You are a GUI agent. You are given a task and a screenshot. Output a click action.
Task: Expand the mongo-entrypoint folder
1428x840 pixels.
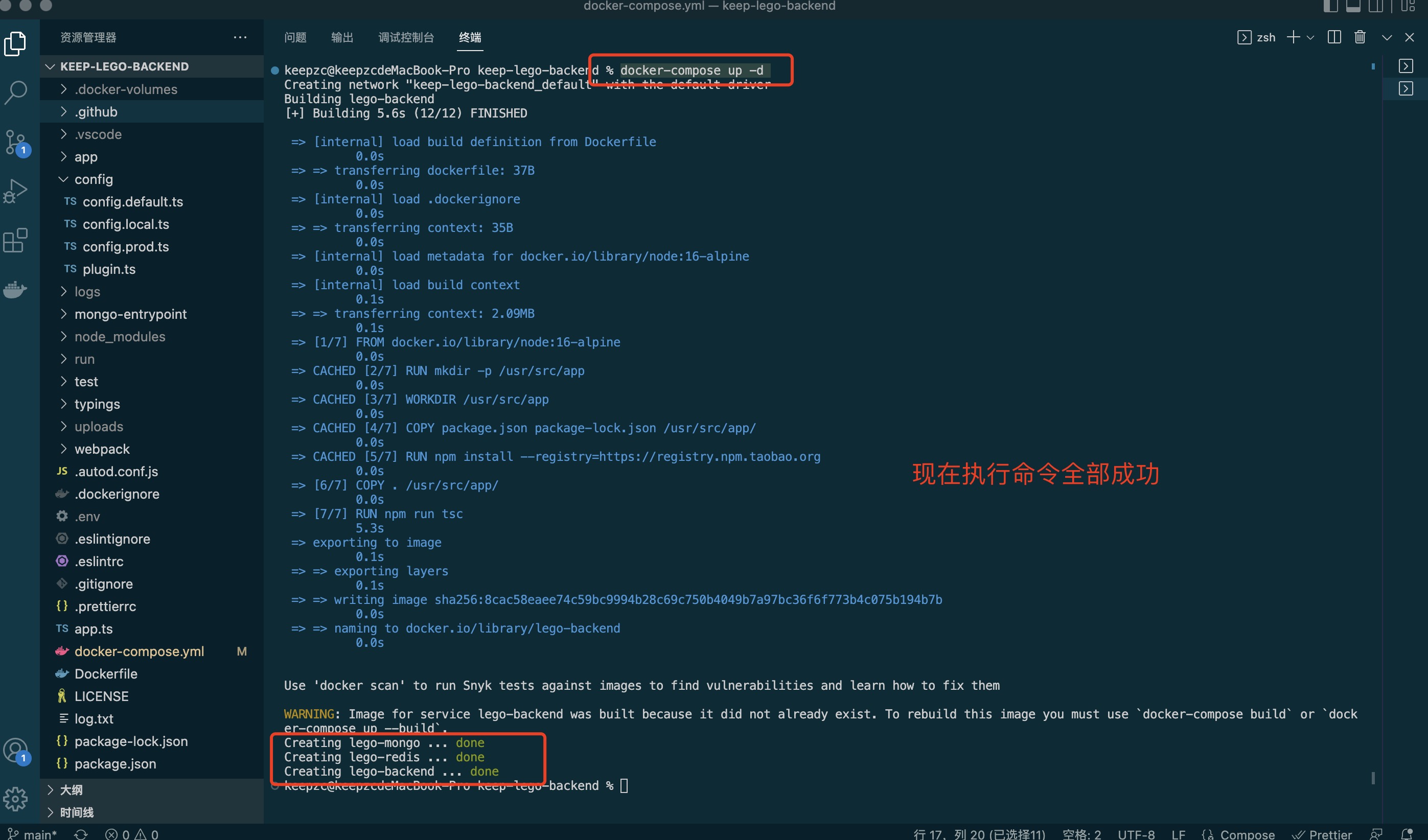point(152,314)
